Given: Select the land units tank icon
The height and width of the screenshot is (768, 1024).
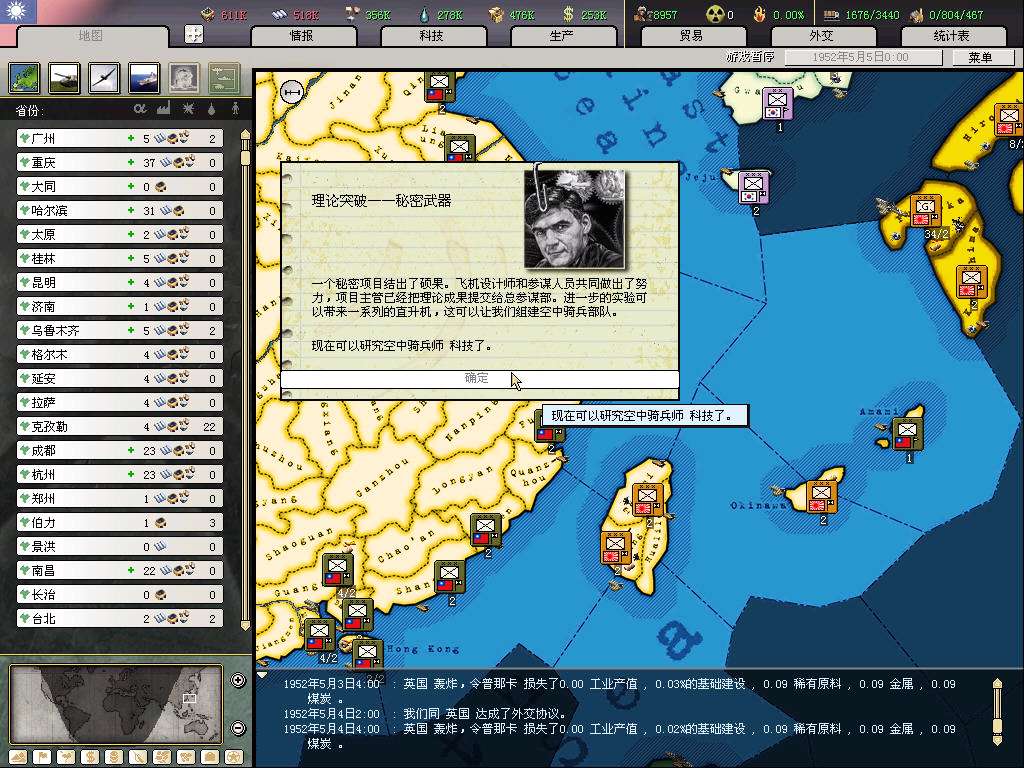Looking at the screenshot, I should click(x=63, y=77).
